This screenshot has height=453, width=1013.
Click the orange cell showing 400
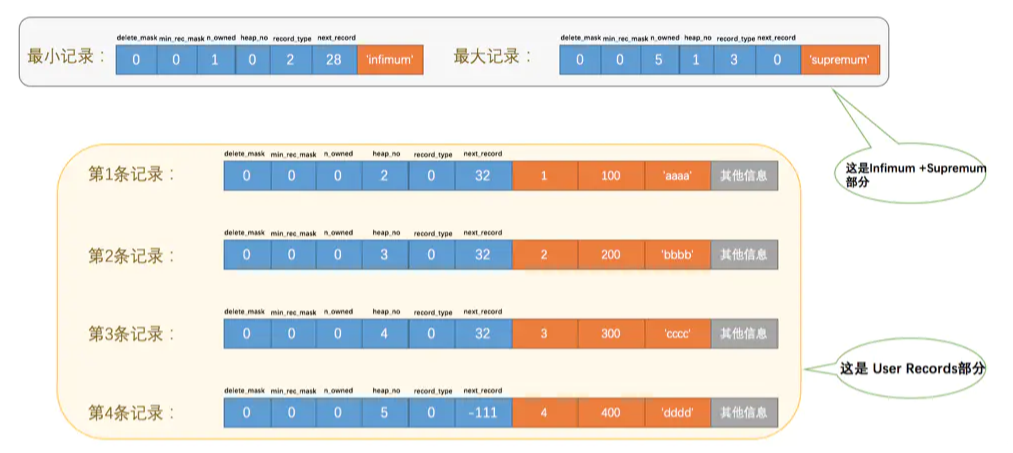[x=611, y=412]
